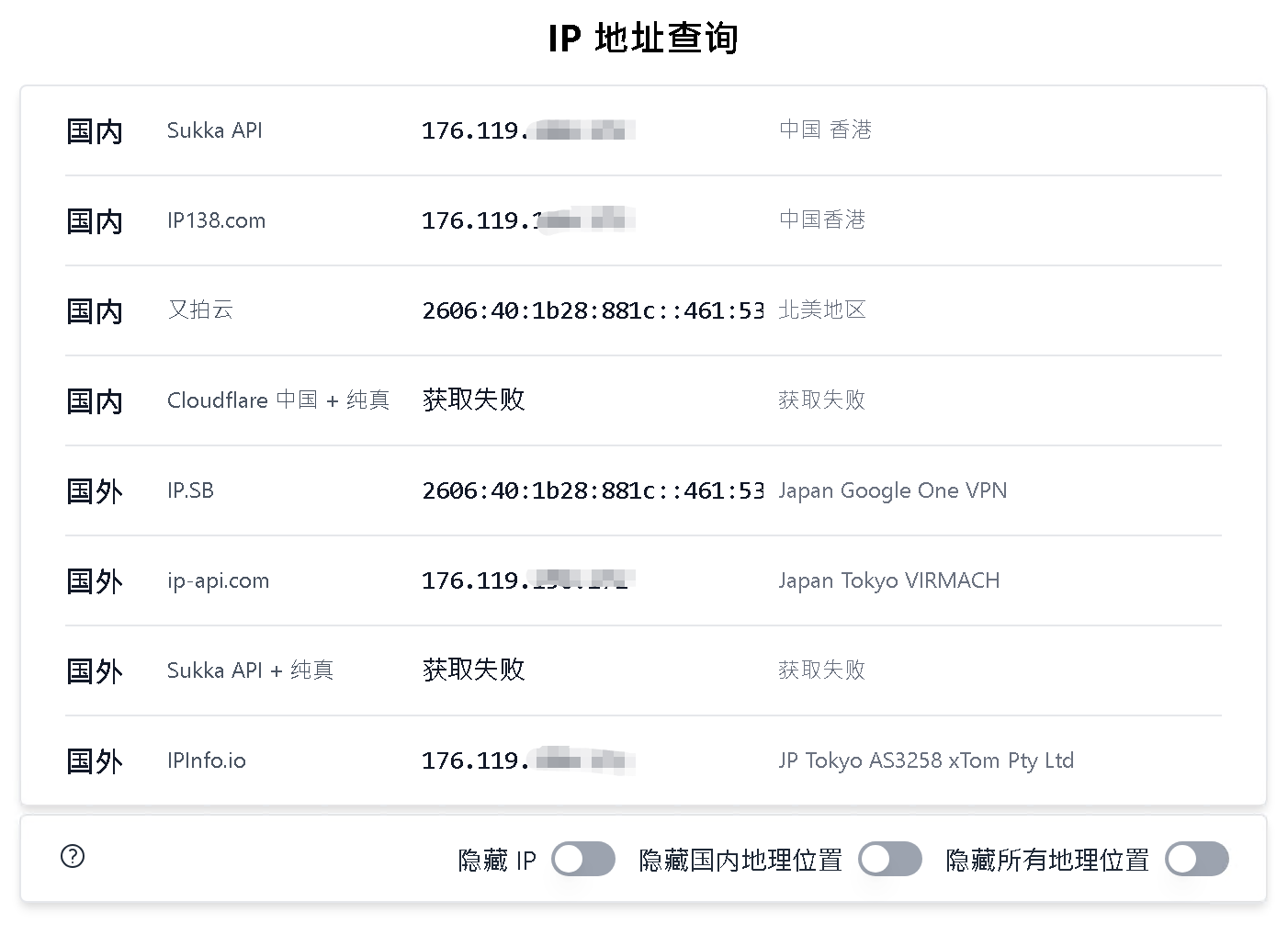
Task: Click the IP 地址查询 page title
Action: click(x=643, y=39)
